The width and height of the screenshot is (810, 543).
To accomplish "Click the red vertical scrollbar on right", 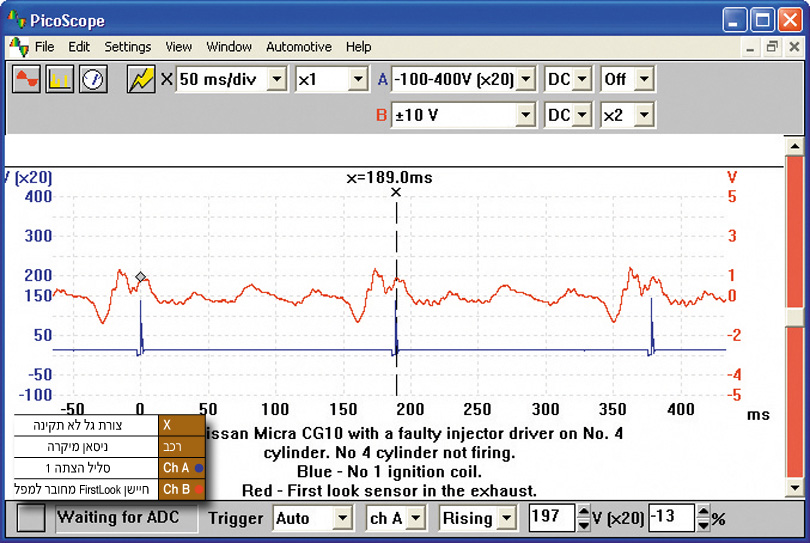I will pyautogui.click(x=794, y=320).
